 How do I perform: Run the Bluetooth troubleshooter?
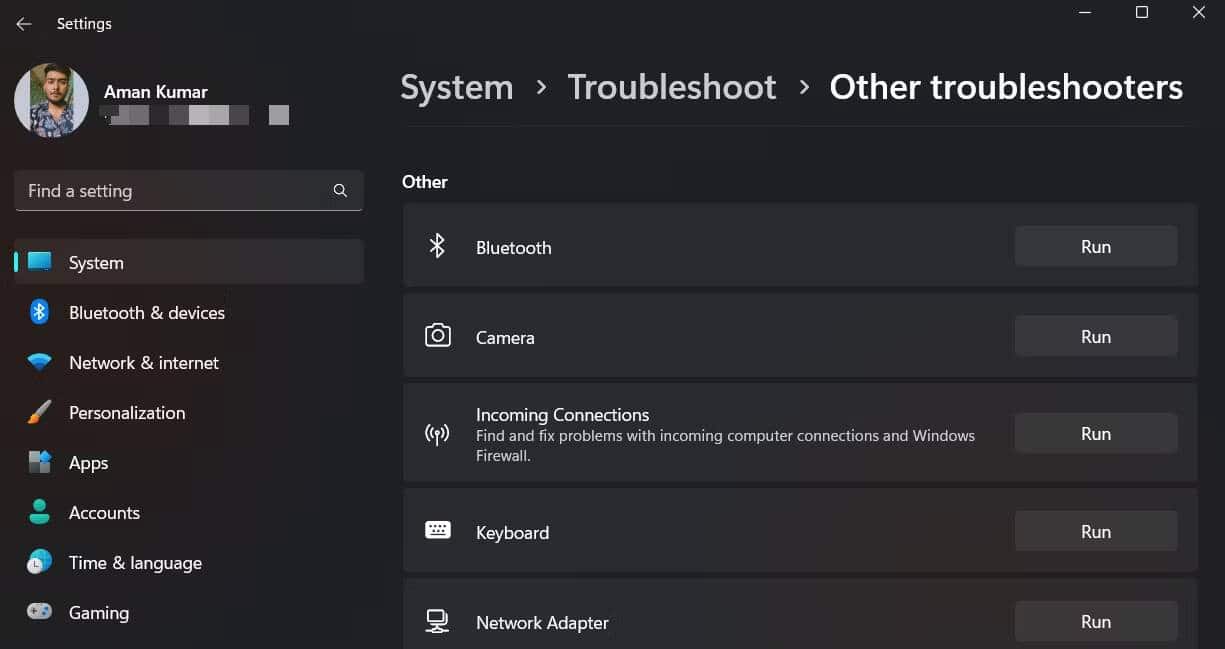(x=1095, y=247)
